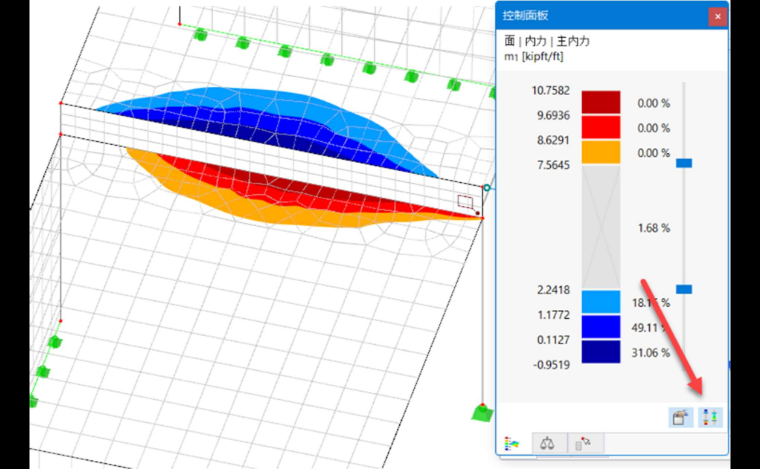Image resolution: width=760 pixels, height=469 pixels.
Task: Click the green support at bottom right column
Action: point(482,412)
